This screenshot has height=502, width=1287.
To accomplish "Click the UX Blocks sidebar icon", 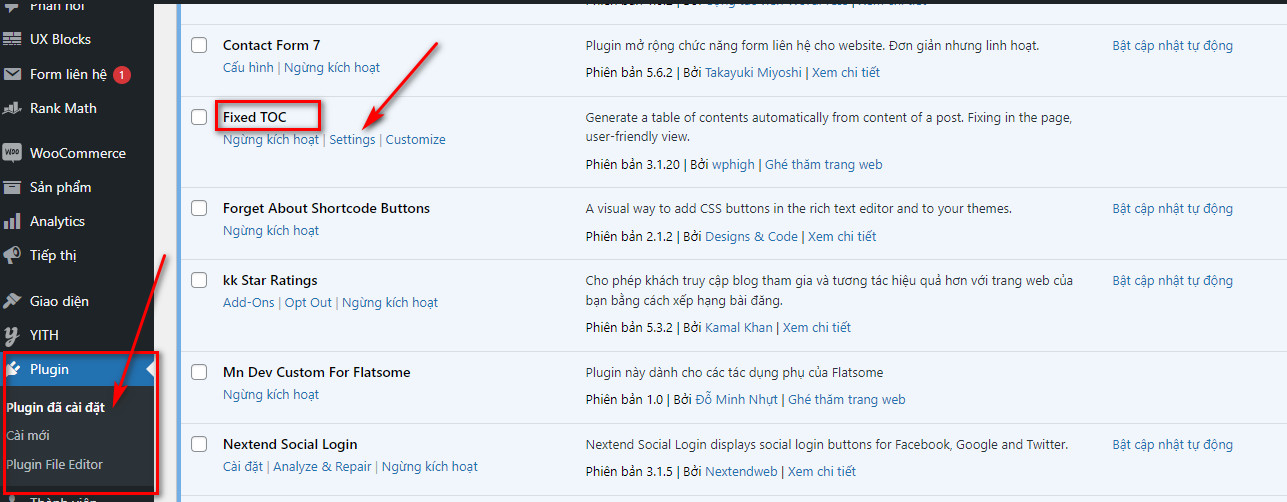I will (x=12, y=39).
